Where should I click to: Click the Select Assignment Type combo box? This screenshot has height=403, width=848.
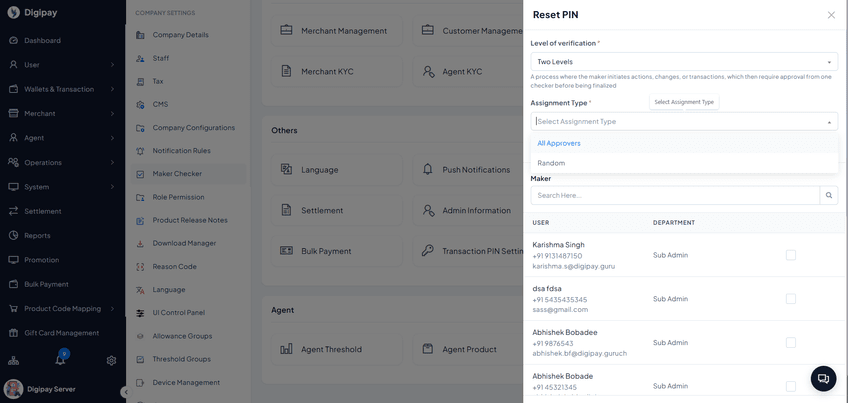684,122
